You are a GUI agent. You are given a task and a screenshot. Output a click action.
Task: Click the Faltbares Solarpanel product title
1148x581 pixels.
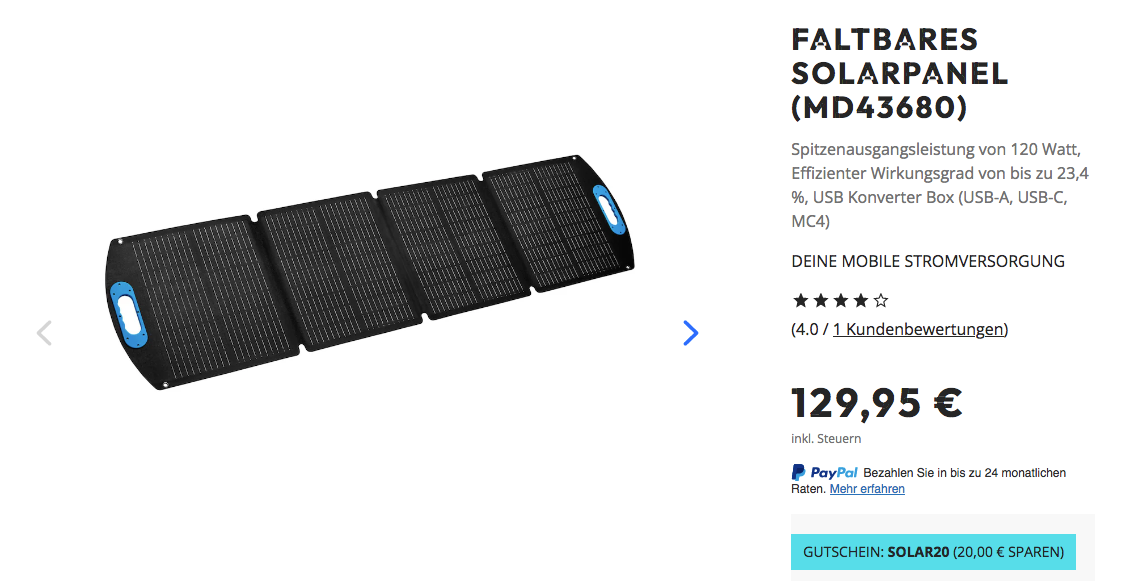pos(900,74)
